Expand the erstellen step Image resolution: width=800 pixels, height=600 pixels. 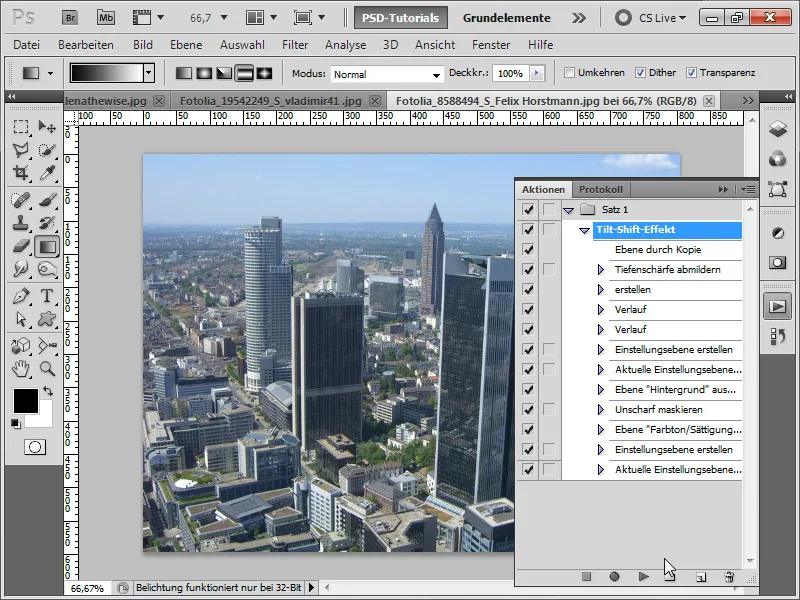601,289
